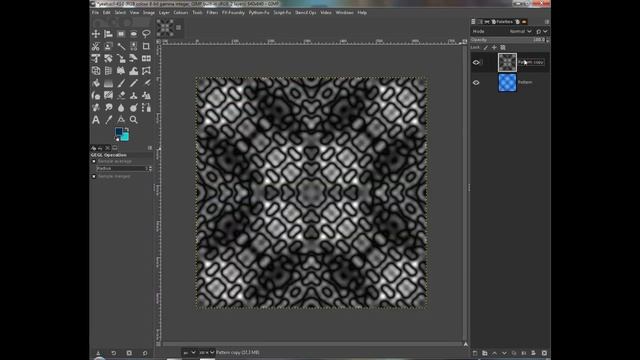Select the Text tool
640x360 pixels.
click(96, 120)
